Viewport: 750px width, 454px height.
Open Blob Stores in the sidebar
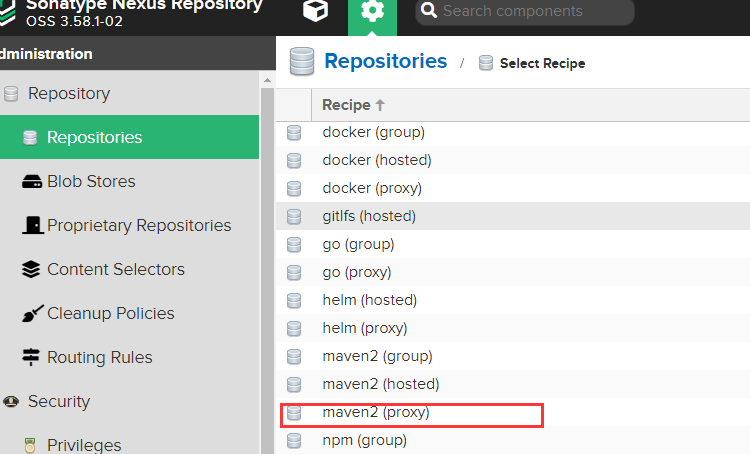(x=91, y=182)
